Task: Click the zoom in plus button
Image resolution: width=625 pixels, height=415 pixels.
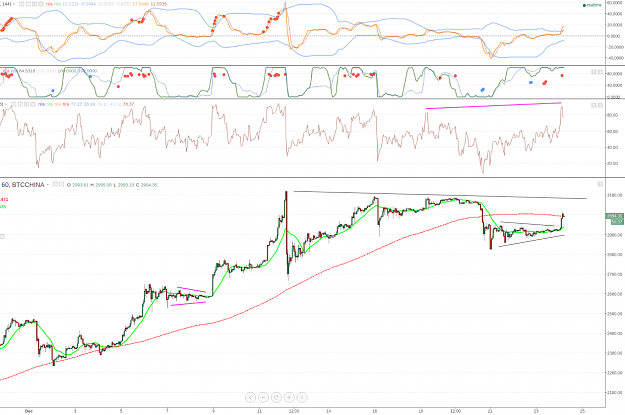Action: pyautogui.click(x=289, y=397)
